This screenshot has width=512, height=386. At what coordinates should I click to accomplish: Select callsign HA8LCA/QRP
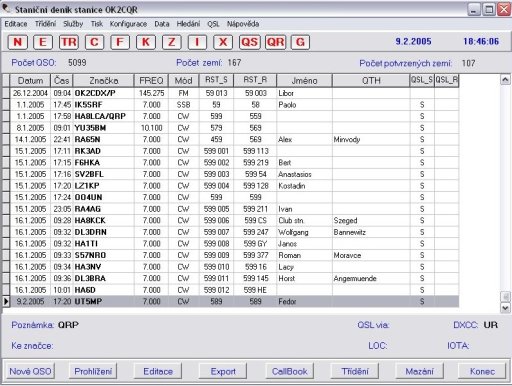pos(100,116)
